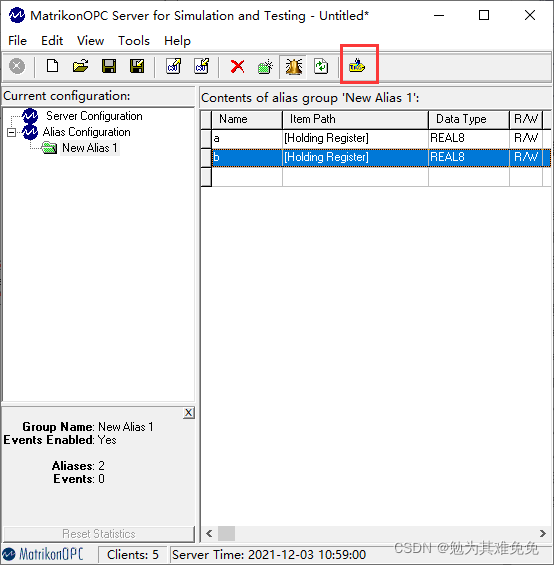Toggle the bell events toolbar button
554x565 pixels.
coord(293,67)
